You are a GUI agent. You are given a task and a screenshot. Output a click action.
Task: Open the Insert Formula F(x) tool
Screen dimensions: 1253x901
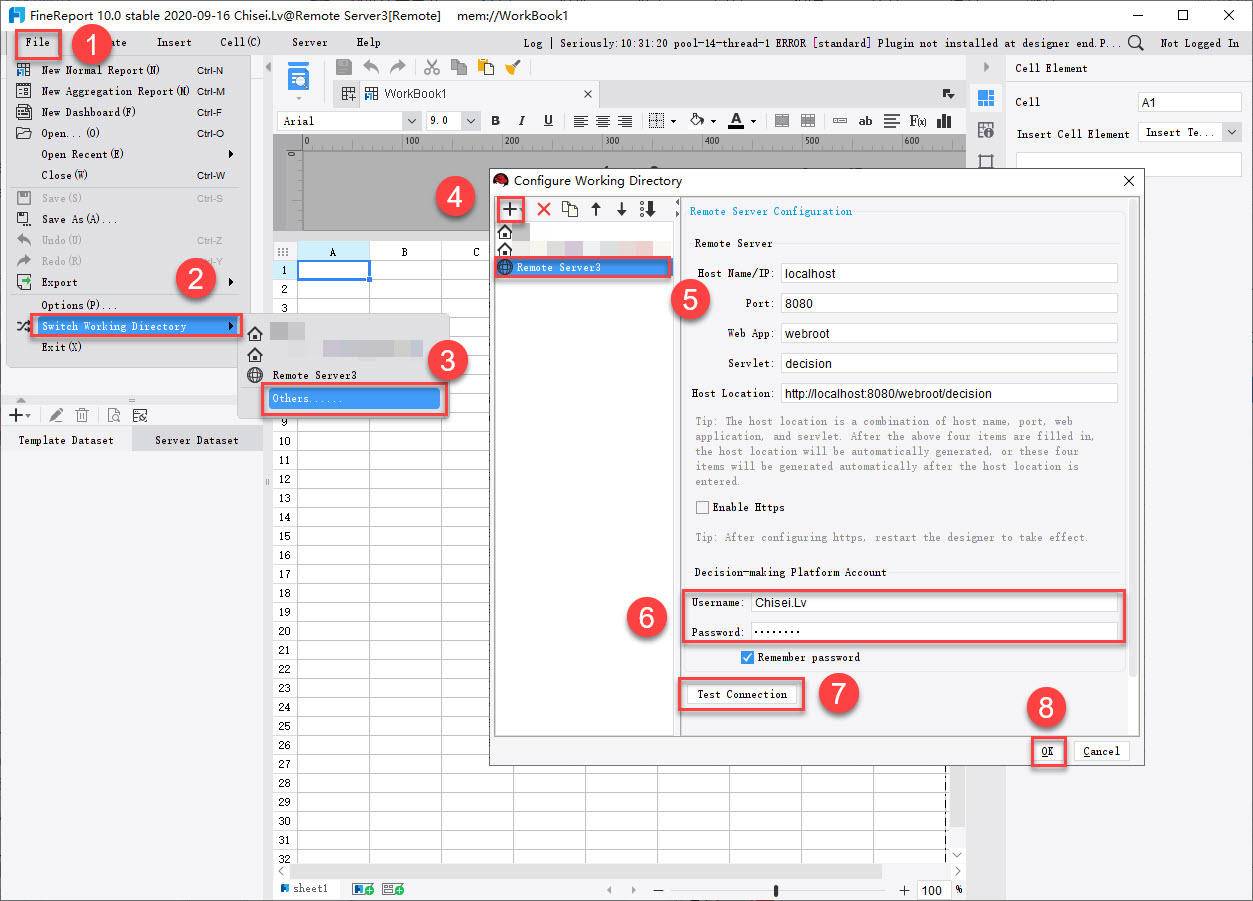(917, 120)
